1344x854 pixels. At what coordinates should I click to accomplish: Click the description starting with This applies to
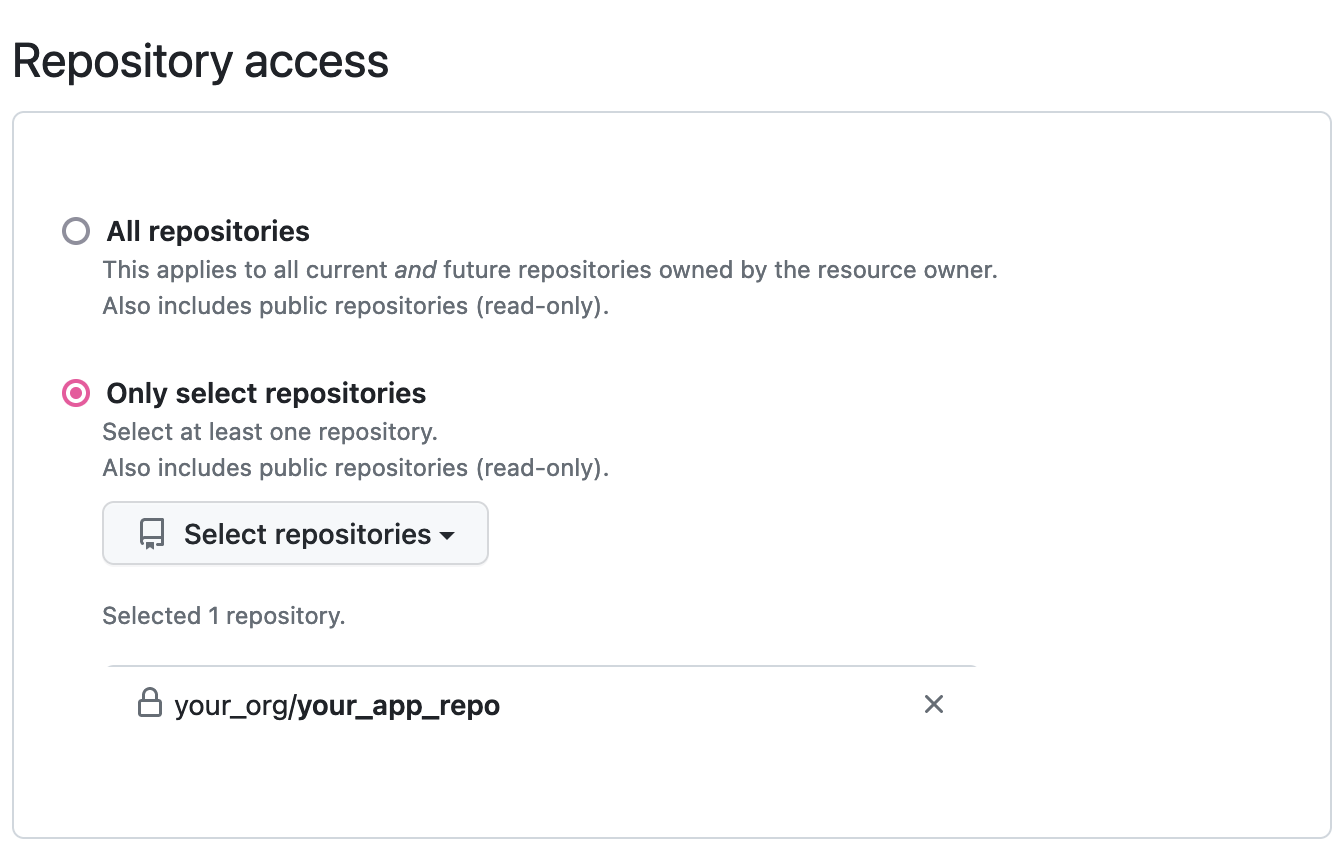click(x=550, y=270)
